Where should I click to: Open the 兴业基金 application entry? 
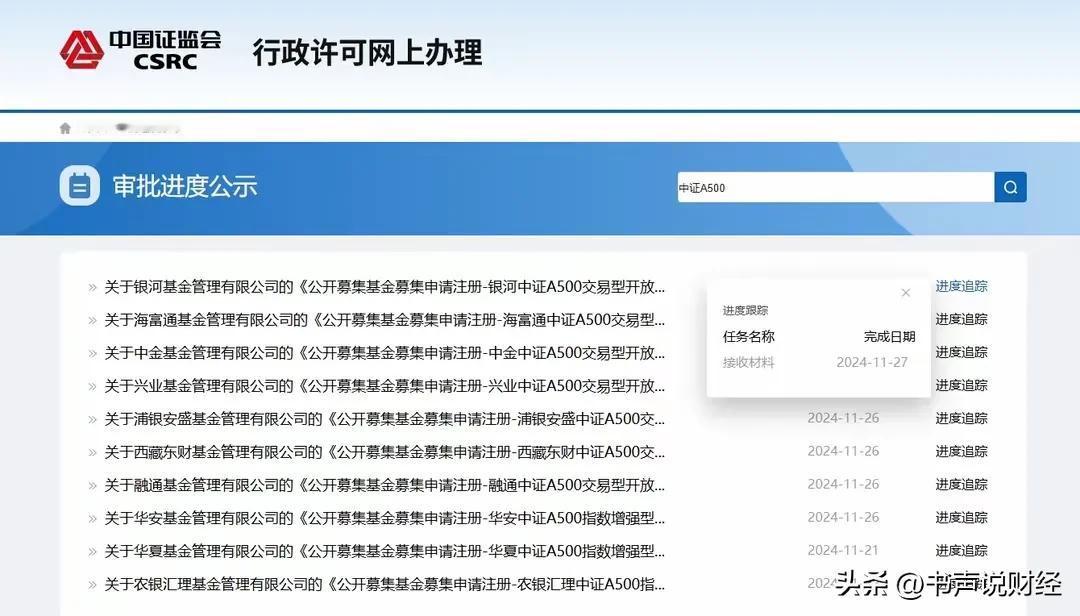[384, 386]
